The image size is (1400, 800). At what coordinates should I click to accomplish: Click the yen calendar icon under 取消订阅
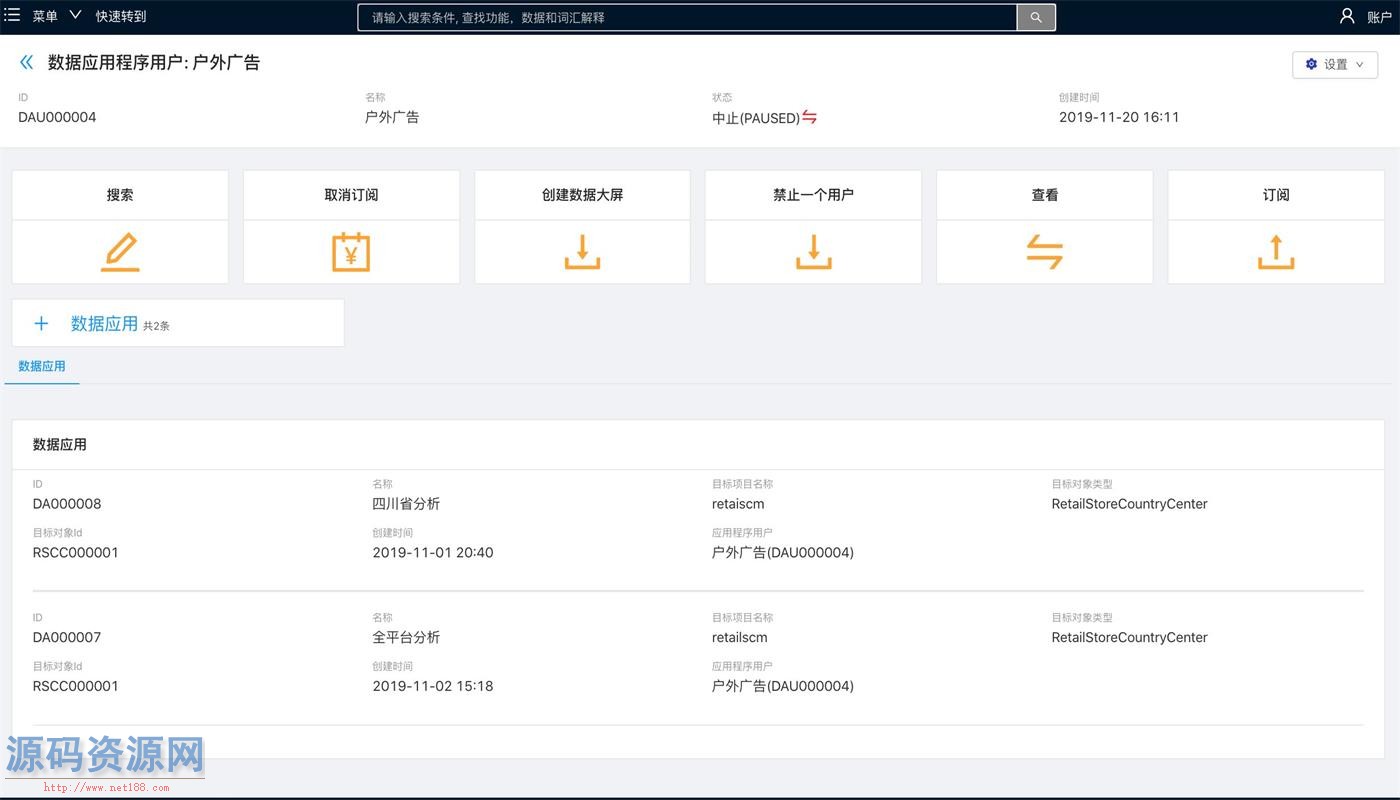coord(351,252)
